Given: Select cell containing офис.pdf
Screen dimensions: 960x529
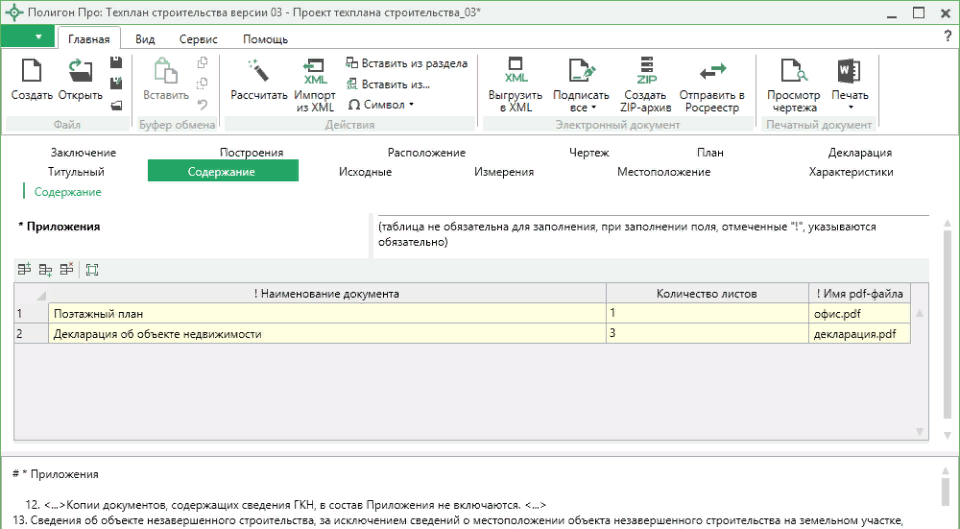Looking at the screenshot, I should [x=859, y=313].
